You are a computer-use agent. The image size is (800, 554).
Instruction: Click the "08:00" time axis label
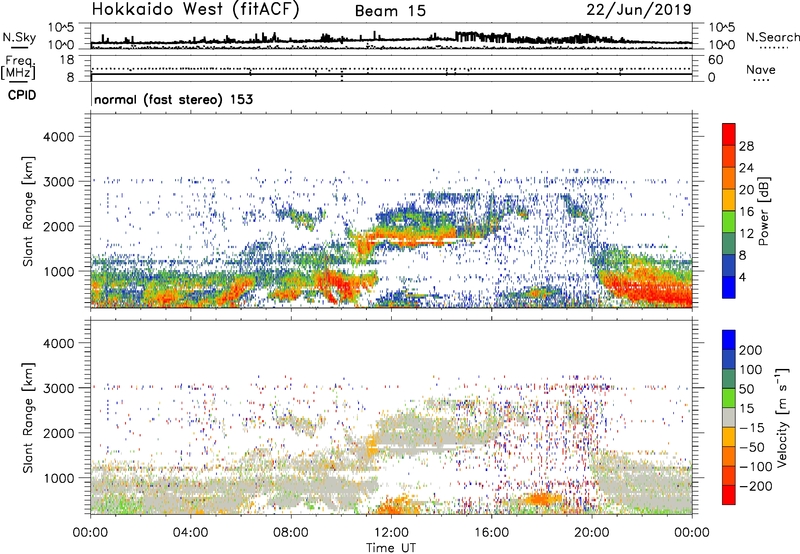click(291, 533)
